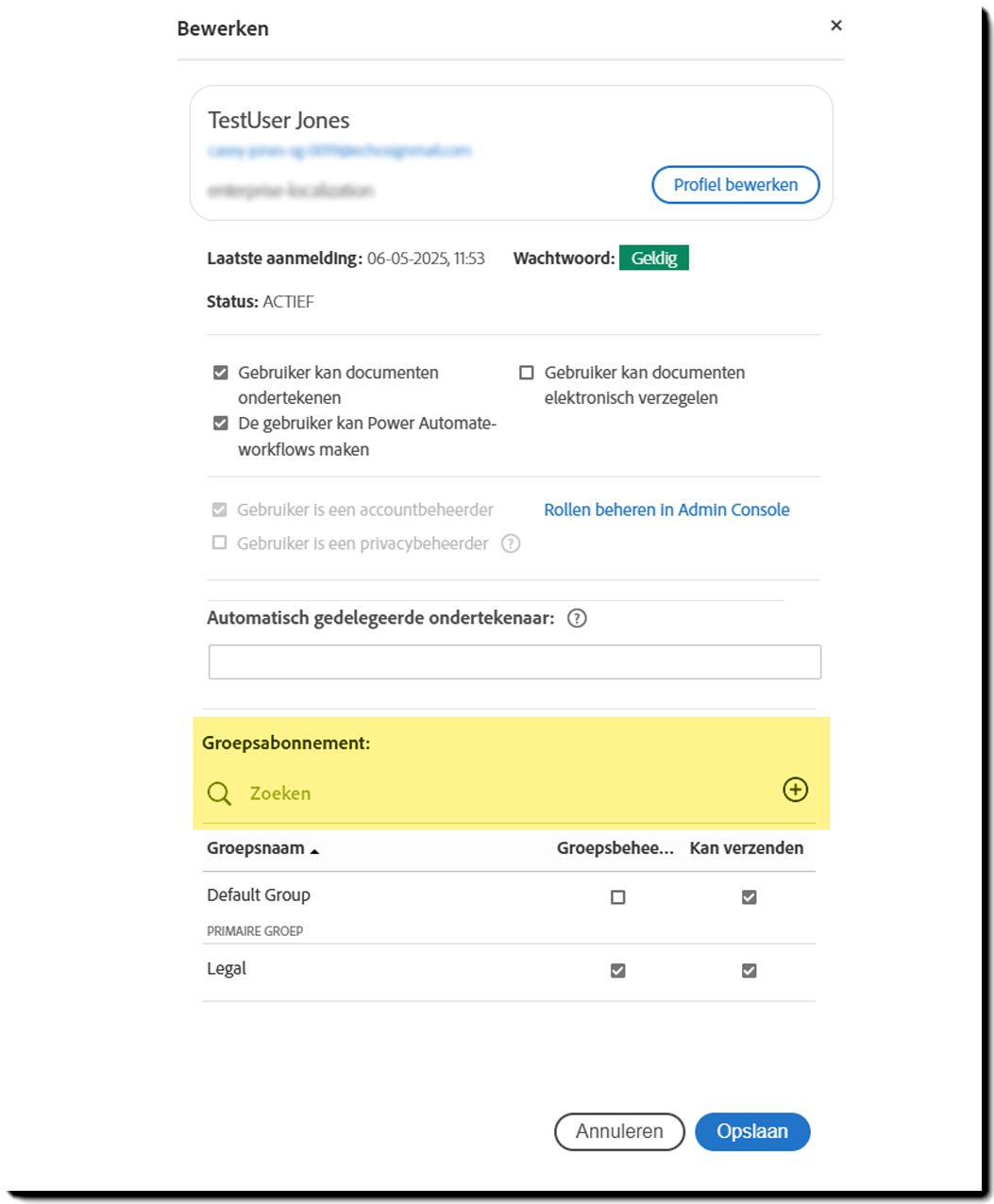The width and height of the screenshot is (994, 1204).
Task: Click the Geldig password status badge
Action: point(654,258)
